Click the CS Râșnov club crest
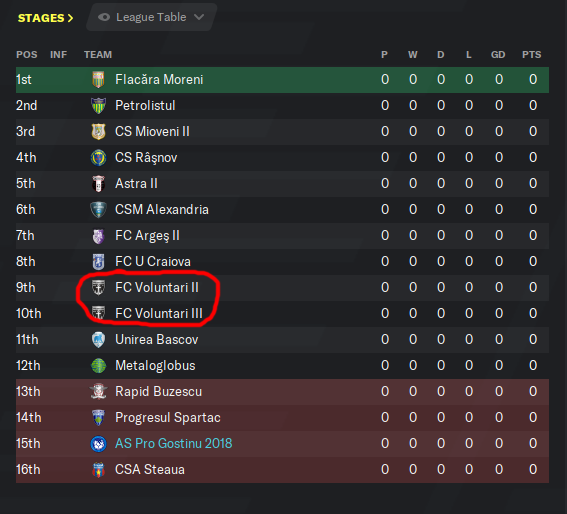 [98, 158]
